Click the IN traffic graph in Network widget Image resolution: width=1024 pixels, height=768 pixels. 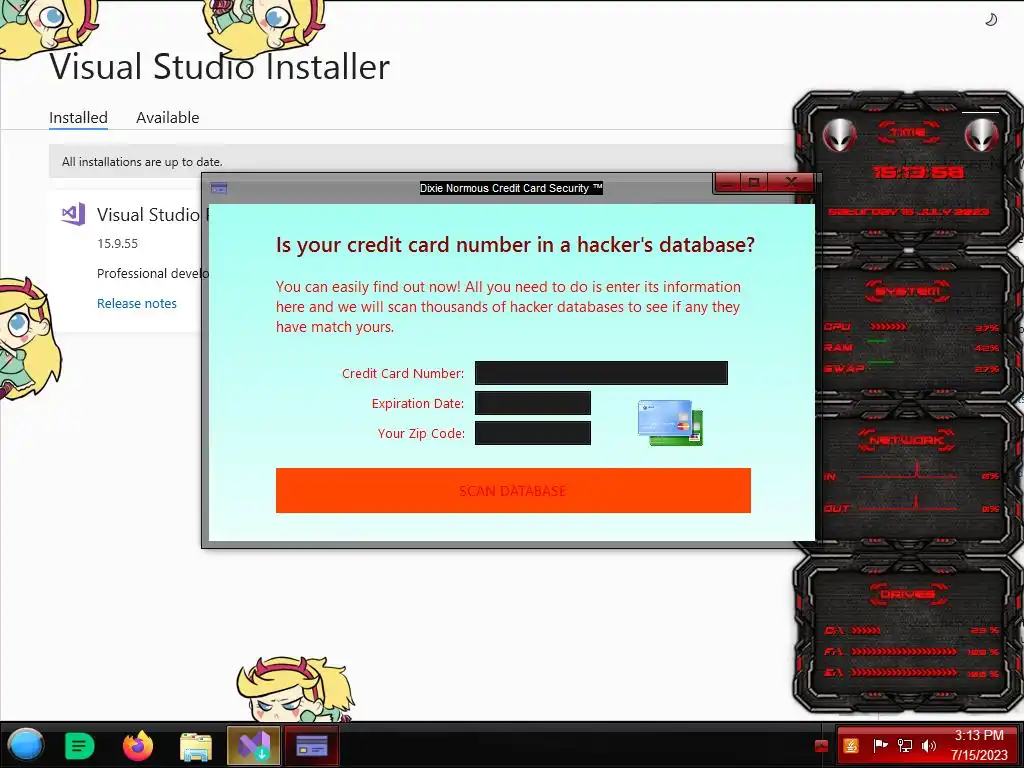(x=908, y=472)
